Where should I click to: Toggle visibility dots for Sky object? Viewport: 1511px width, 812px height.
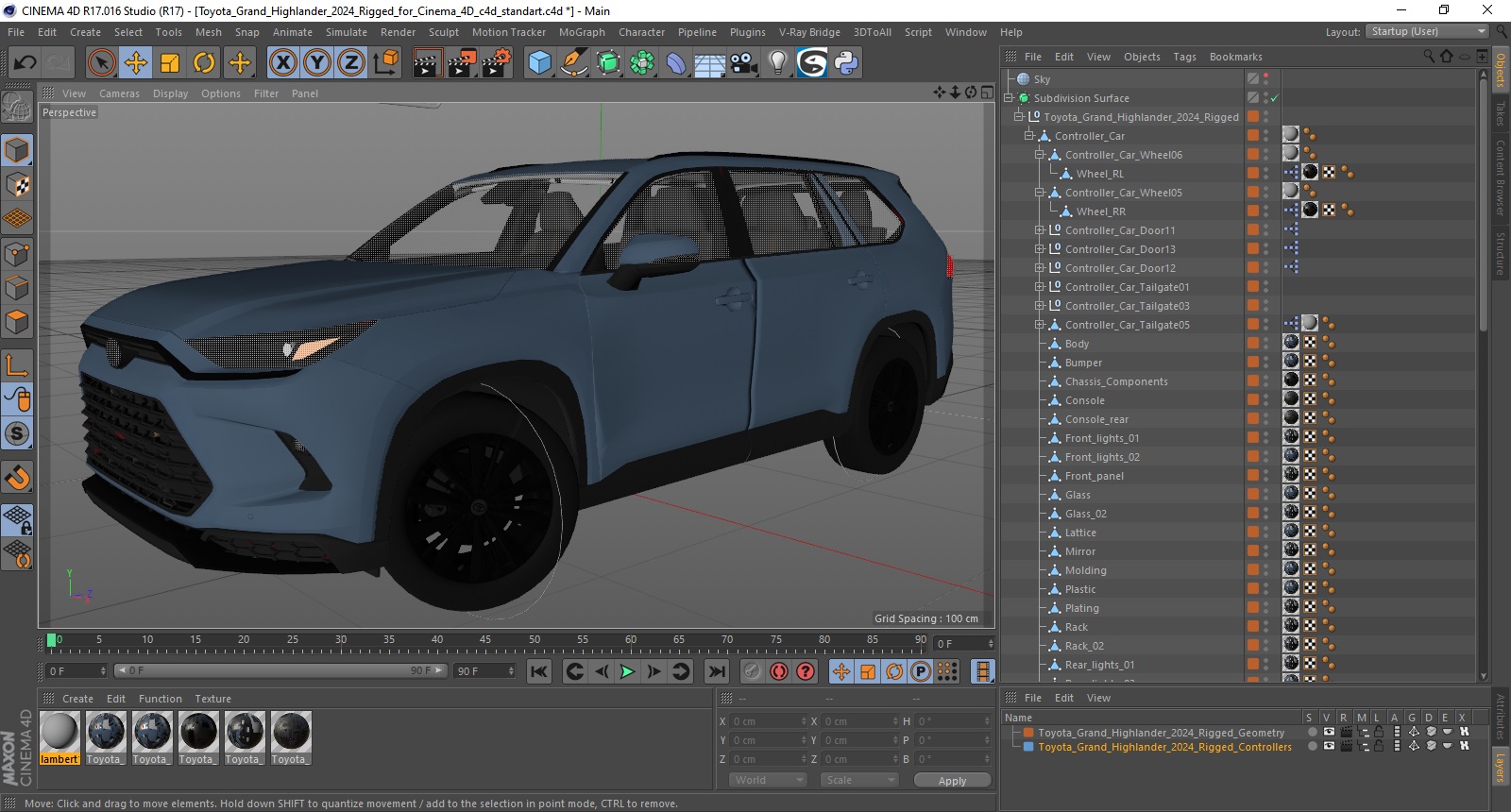1266,79
